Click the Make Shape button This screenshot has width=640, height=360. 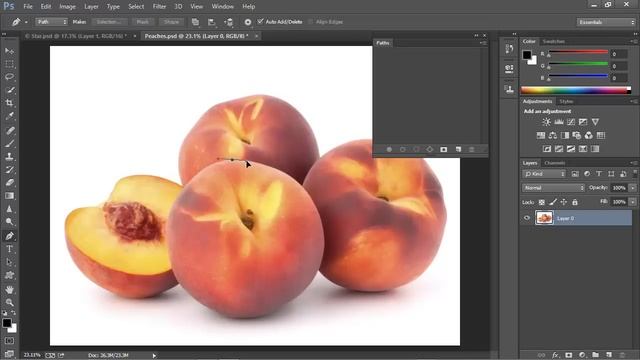pyautogui.click(x=171, y=22)
